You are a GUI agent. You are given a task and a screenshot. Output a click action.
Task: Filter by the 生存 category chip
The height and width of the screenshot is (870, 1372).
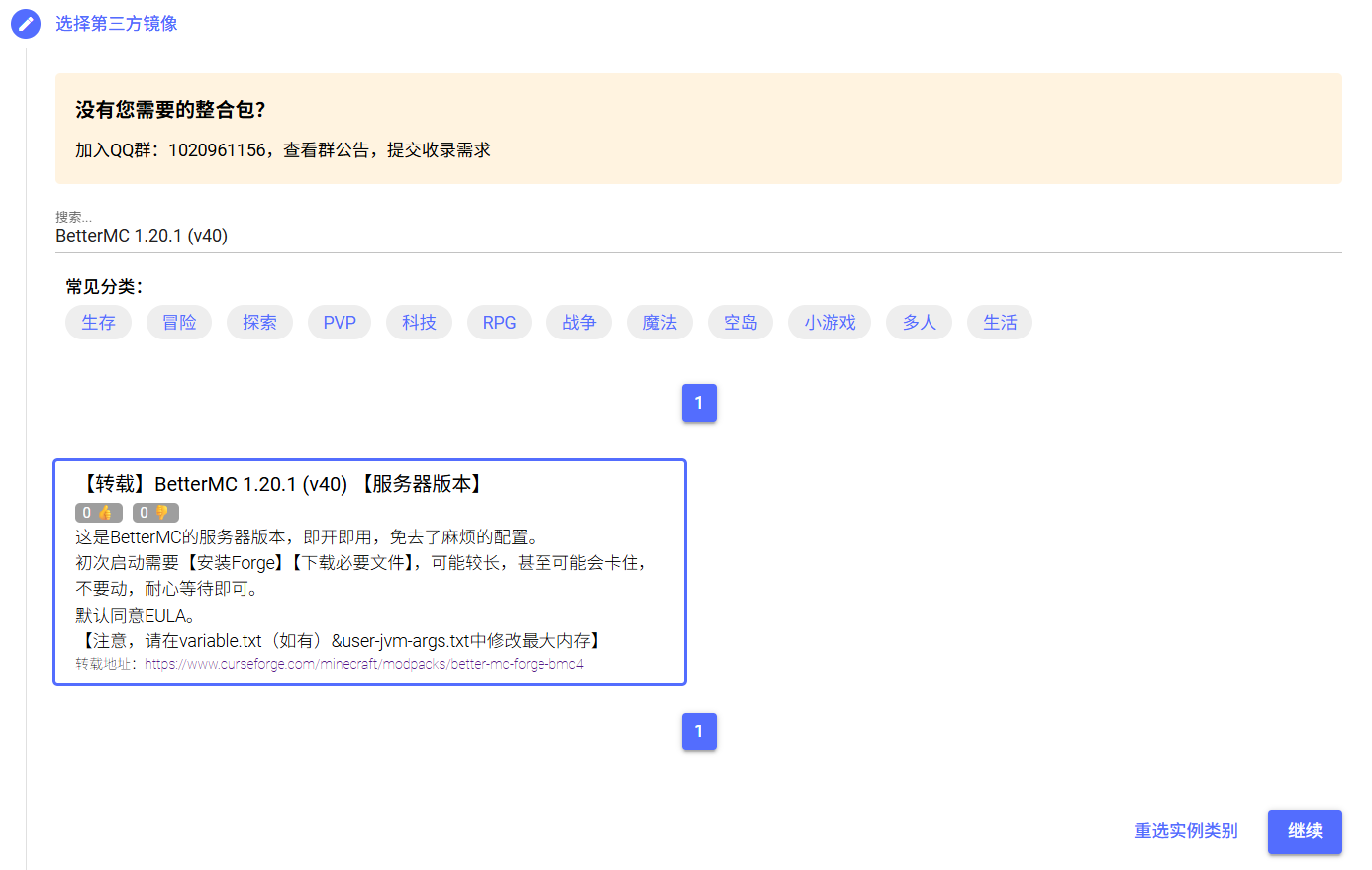pos(98,323)
